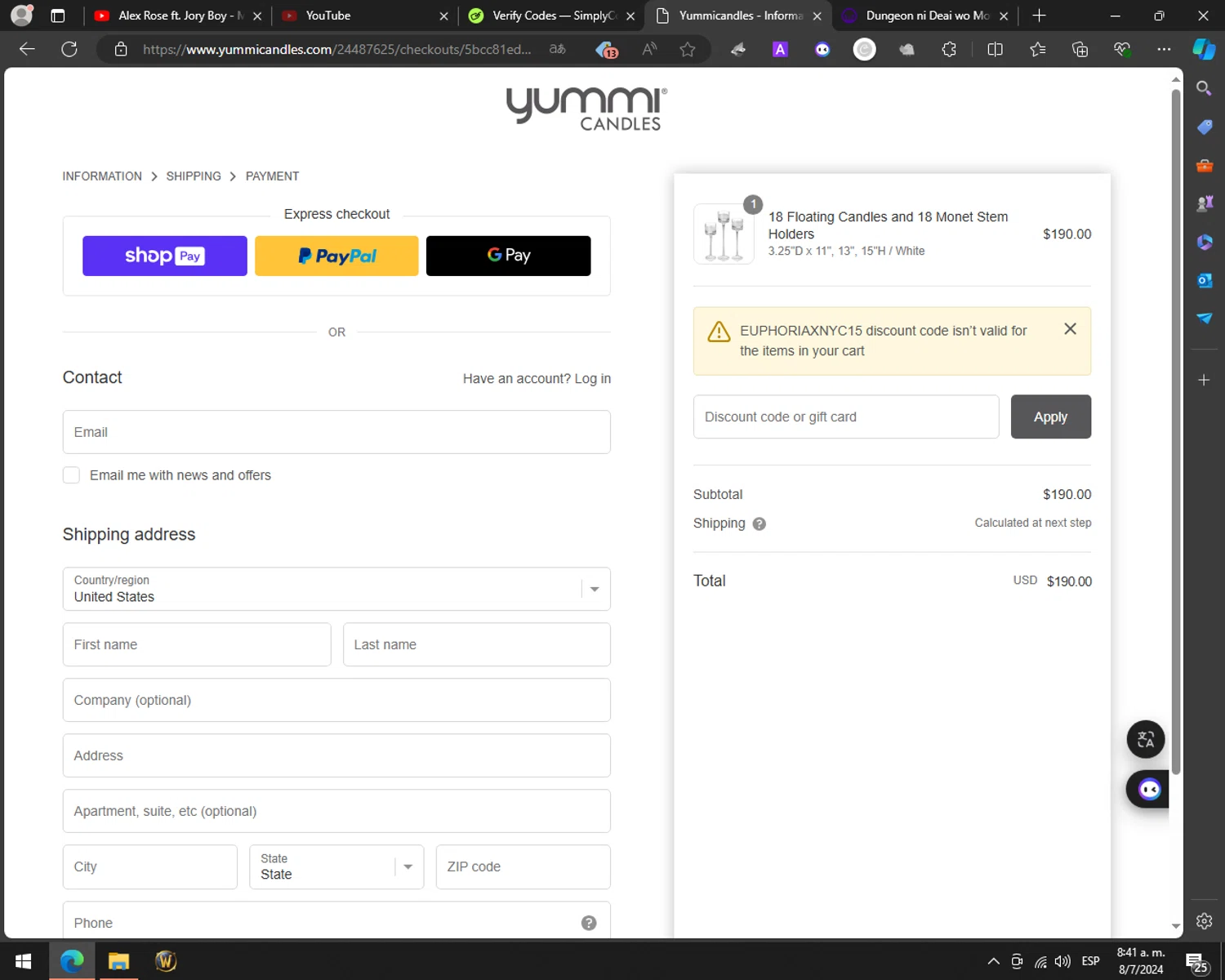Toggle split screen view icon
The width and height of the screenshot is (1225, 980).
pos(995,49)
